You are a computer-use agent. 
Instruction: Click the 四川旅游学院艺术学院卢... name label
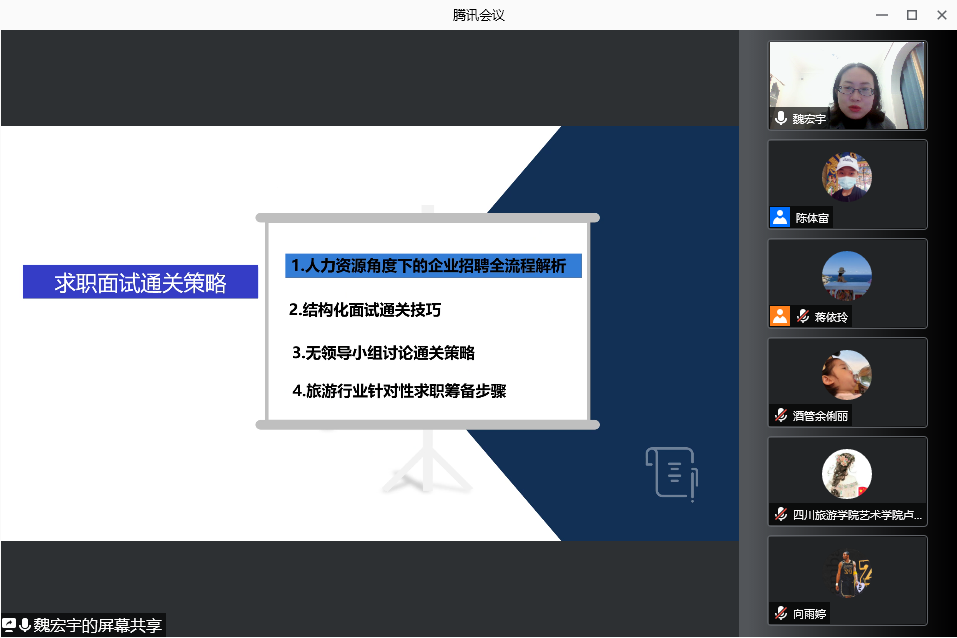[857, 515]
